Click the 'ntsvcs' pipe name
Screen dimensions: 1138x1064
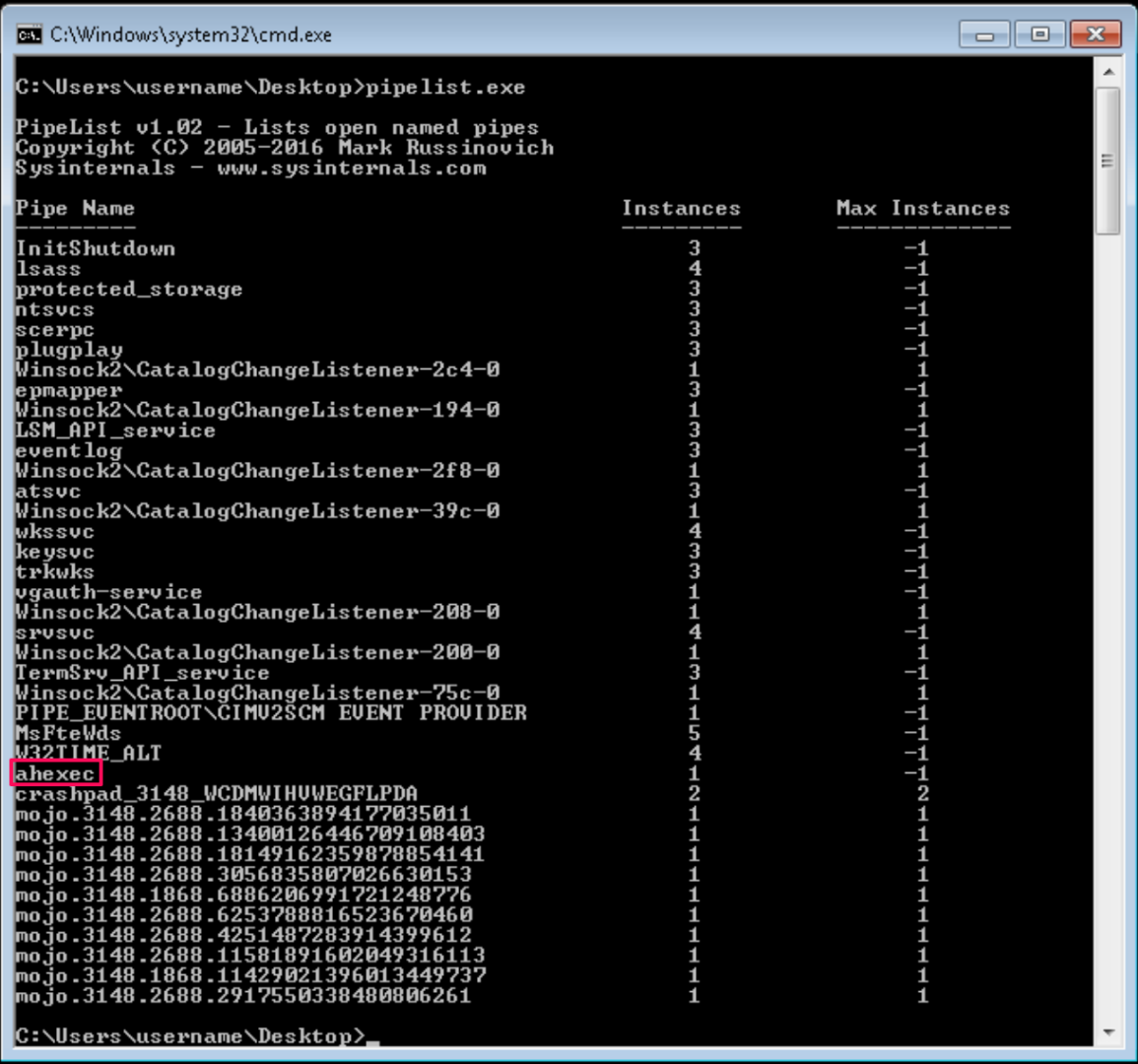click(x=55, y=309)
